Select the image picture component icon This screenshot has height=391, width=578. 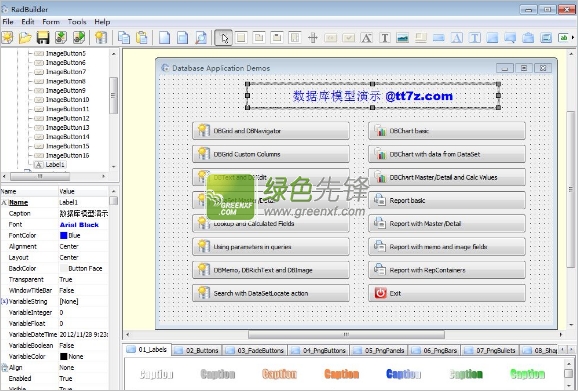[x=403, y=38]
